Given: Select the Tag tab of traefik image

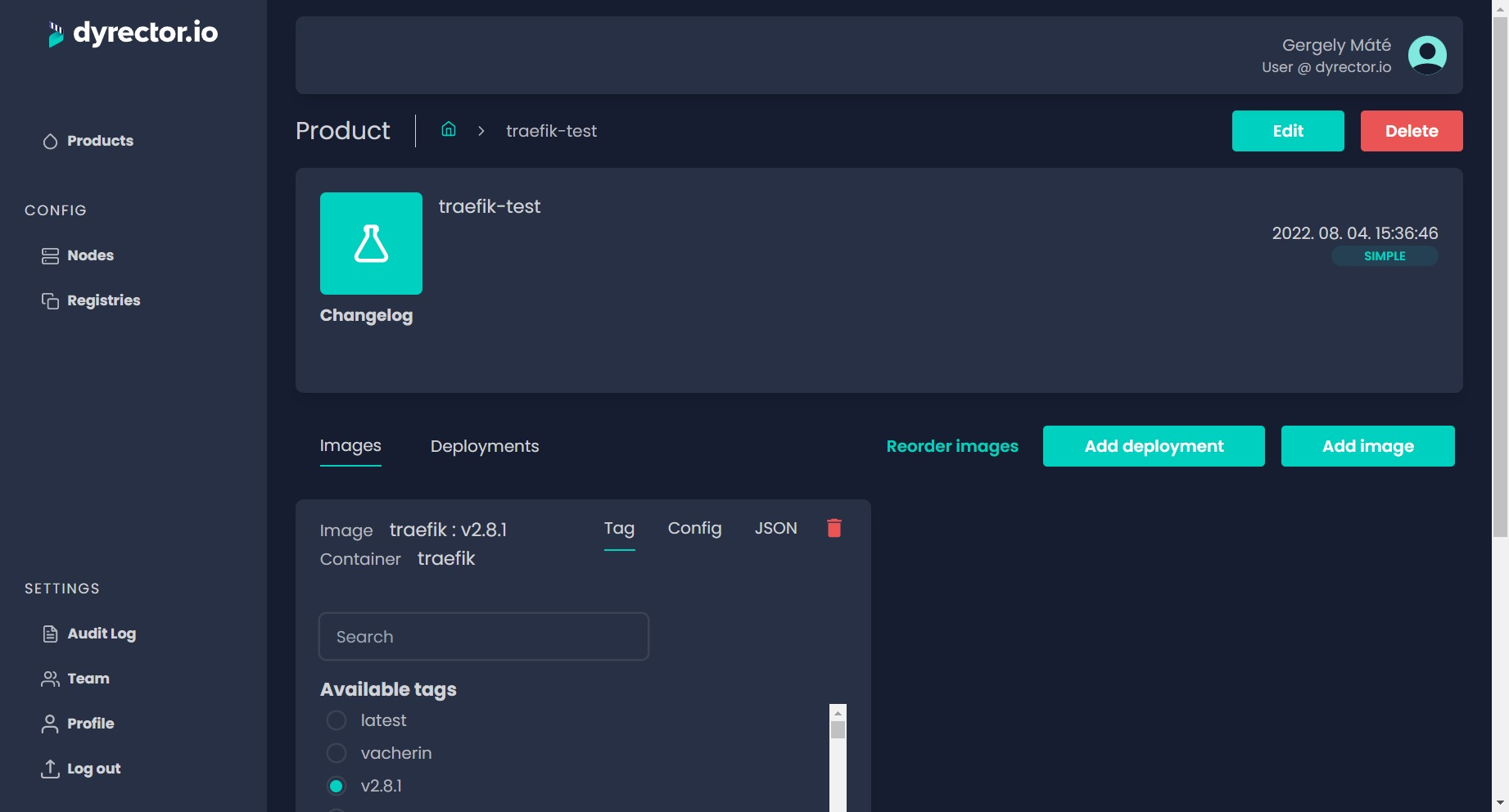Looking at the screenshot, I should pos(620,529).
